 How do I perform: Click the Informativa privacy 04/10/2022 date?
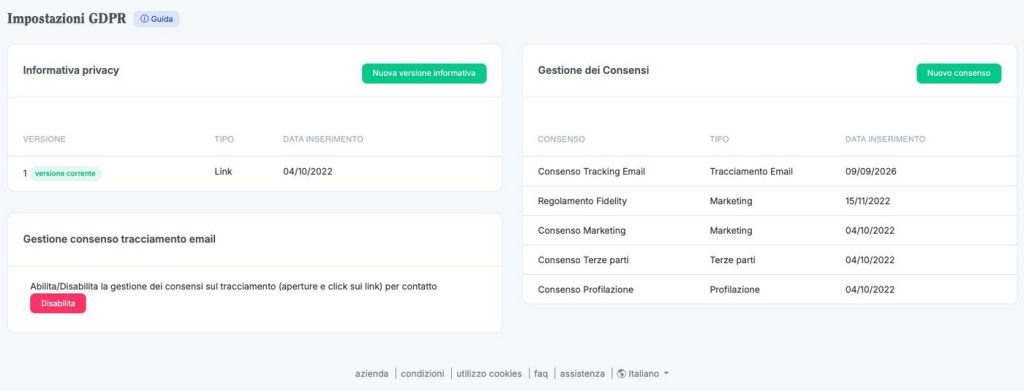(x=308, y=172)
